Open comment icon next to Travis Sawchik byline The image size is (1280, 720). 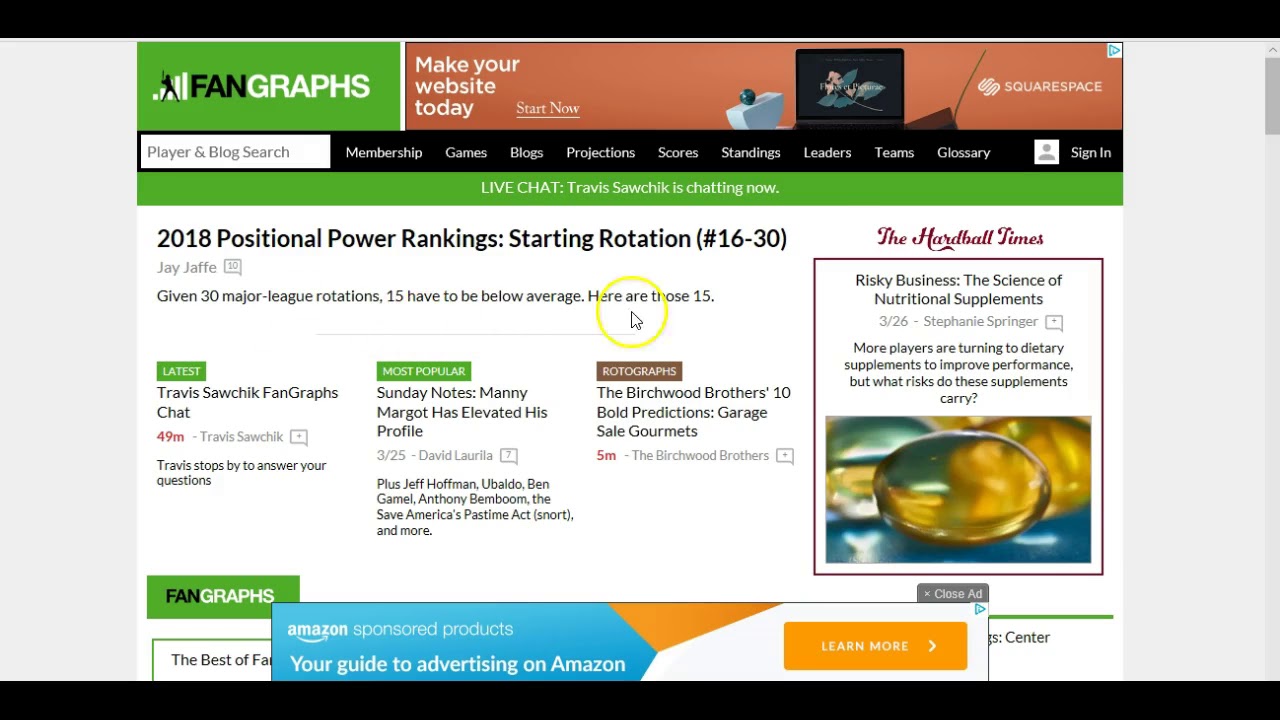(x=298, y=437)
